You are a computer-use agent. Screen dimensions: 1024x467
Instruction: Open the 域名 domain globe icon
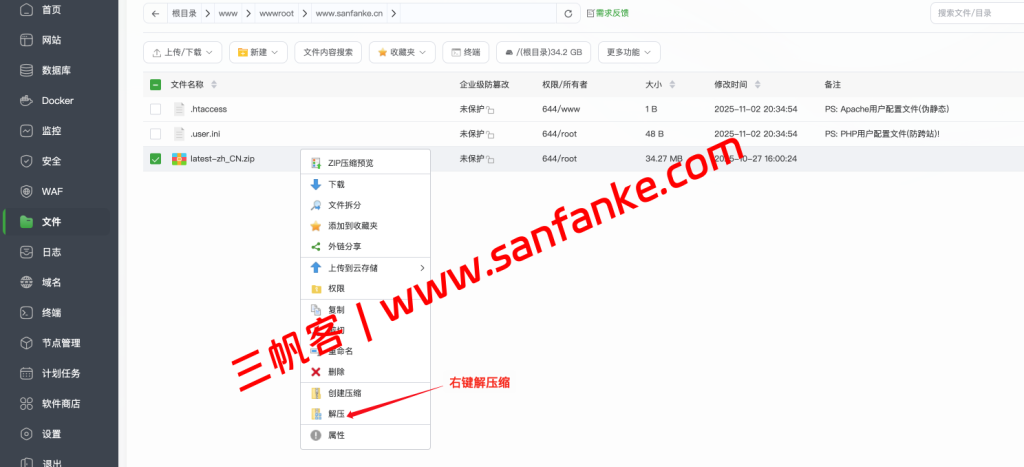[26, 282]
